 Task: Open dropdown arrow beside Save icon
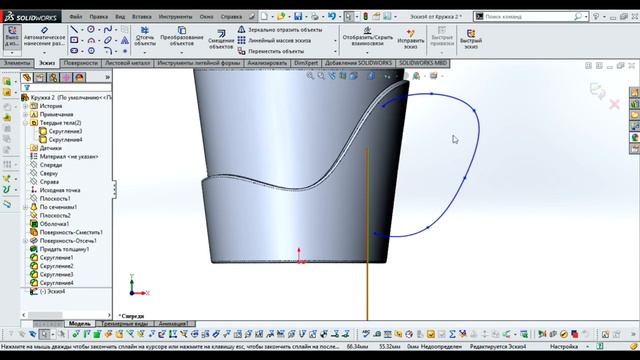pyautogui.click(x=306, y=17)
